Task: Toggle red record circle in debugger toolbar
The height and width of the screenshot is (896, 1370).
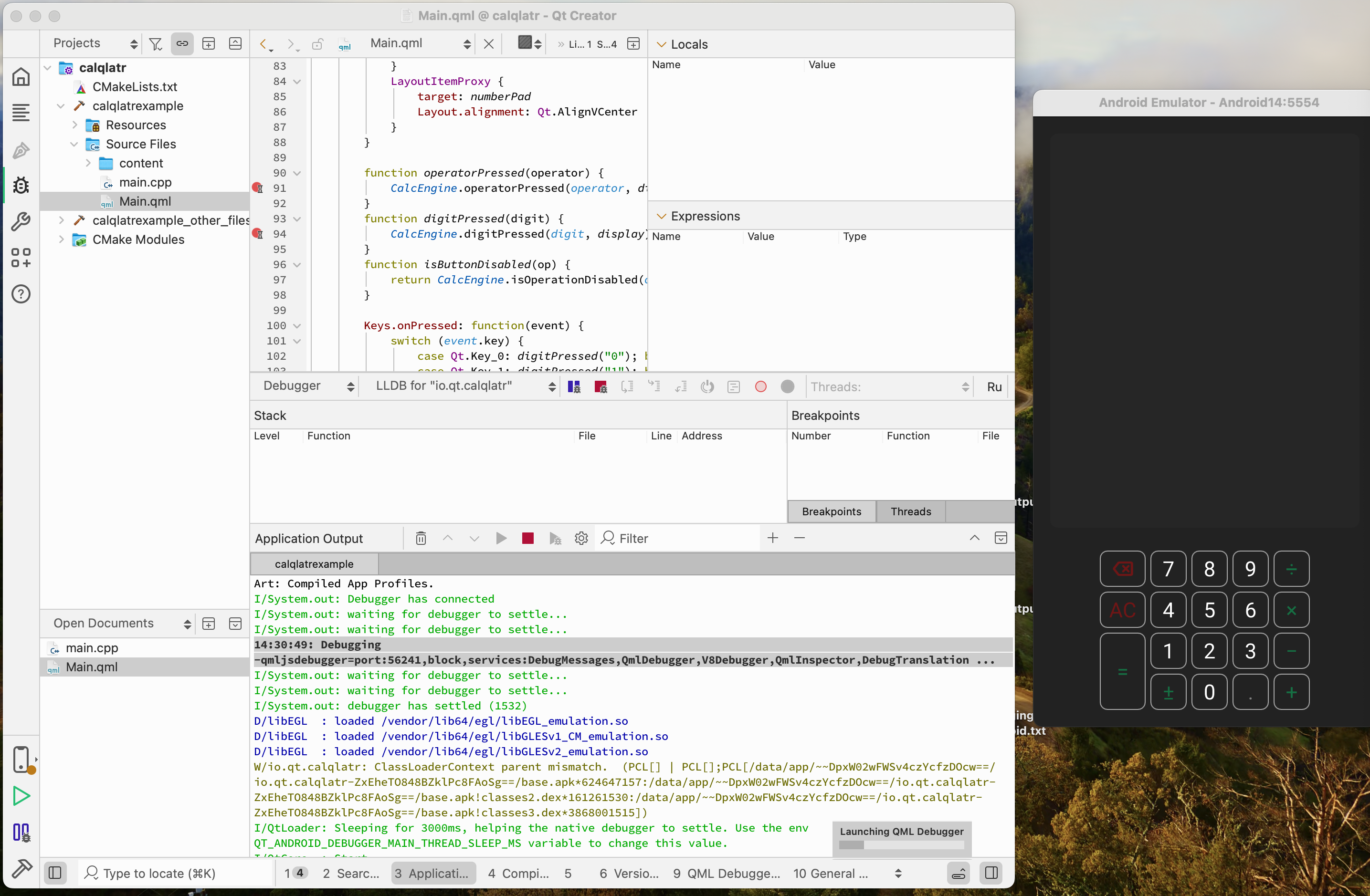Action: pos(760,387)
